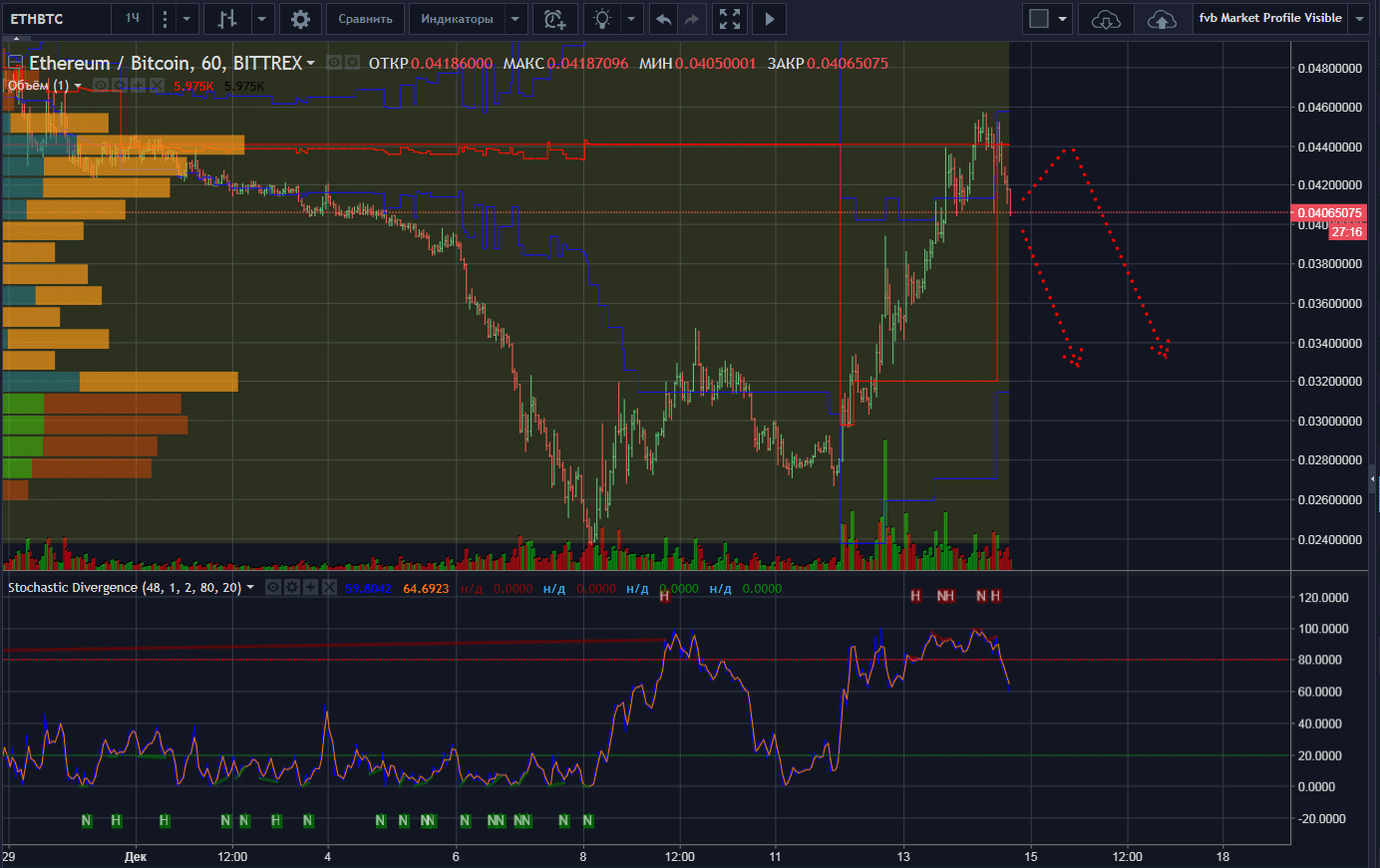Open chart settings with the gear icon
The image size is (1380, 868).
[x=300, y=19]
